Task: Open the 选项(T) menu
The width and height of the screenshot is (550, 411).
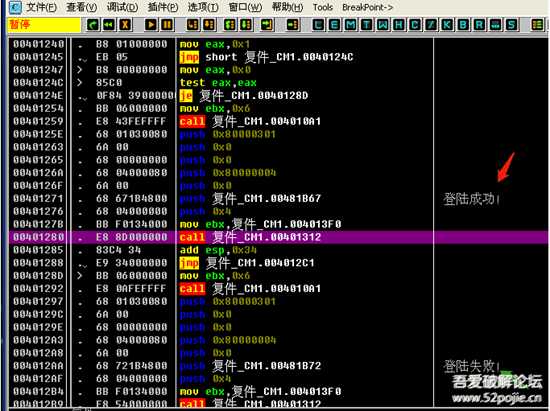Action: click(203, 7)
